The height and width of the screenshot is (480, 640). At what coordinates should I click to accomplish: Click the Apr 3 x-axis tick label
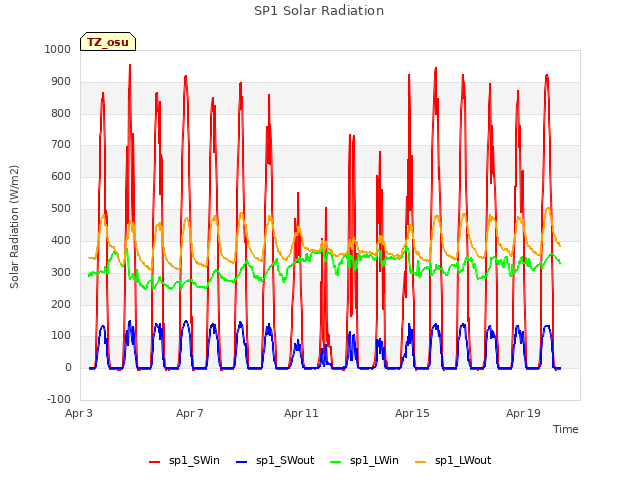[x=79, y=413]
